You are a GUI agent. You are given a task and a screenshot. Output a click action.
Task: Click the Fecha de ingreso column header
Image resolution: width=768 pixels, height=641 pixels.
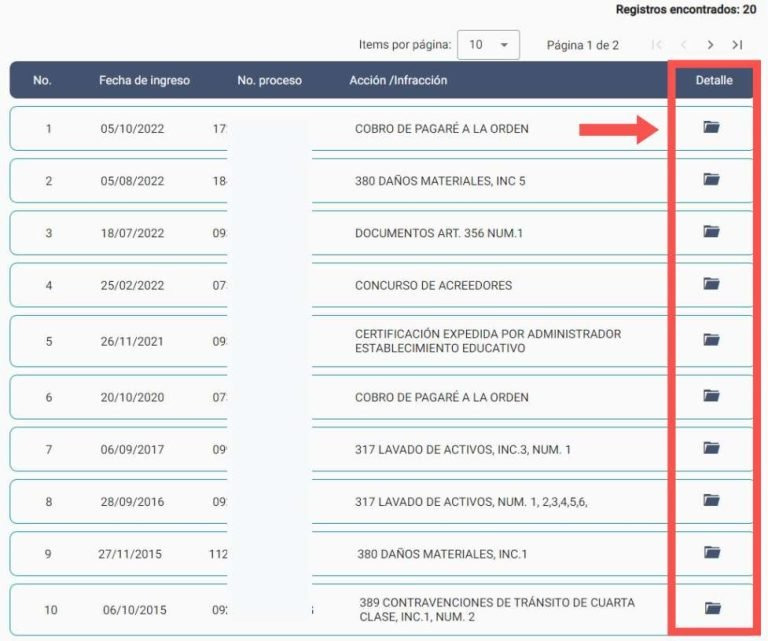click(144, 80)
